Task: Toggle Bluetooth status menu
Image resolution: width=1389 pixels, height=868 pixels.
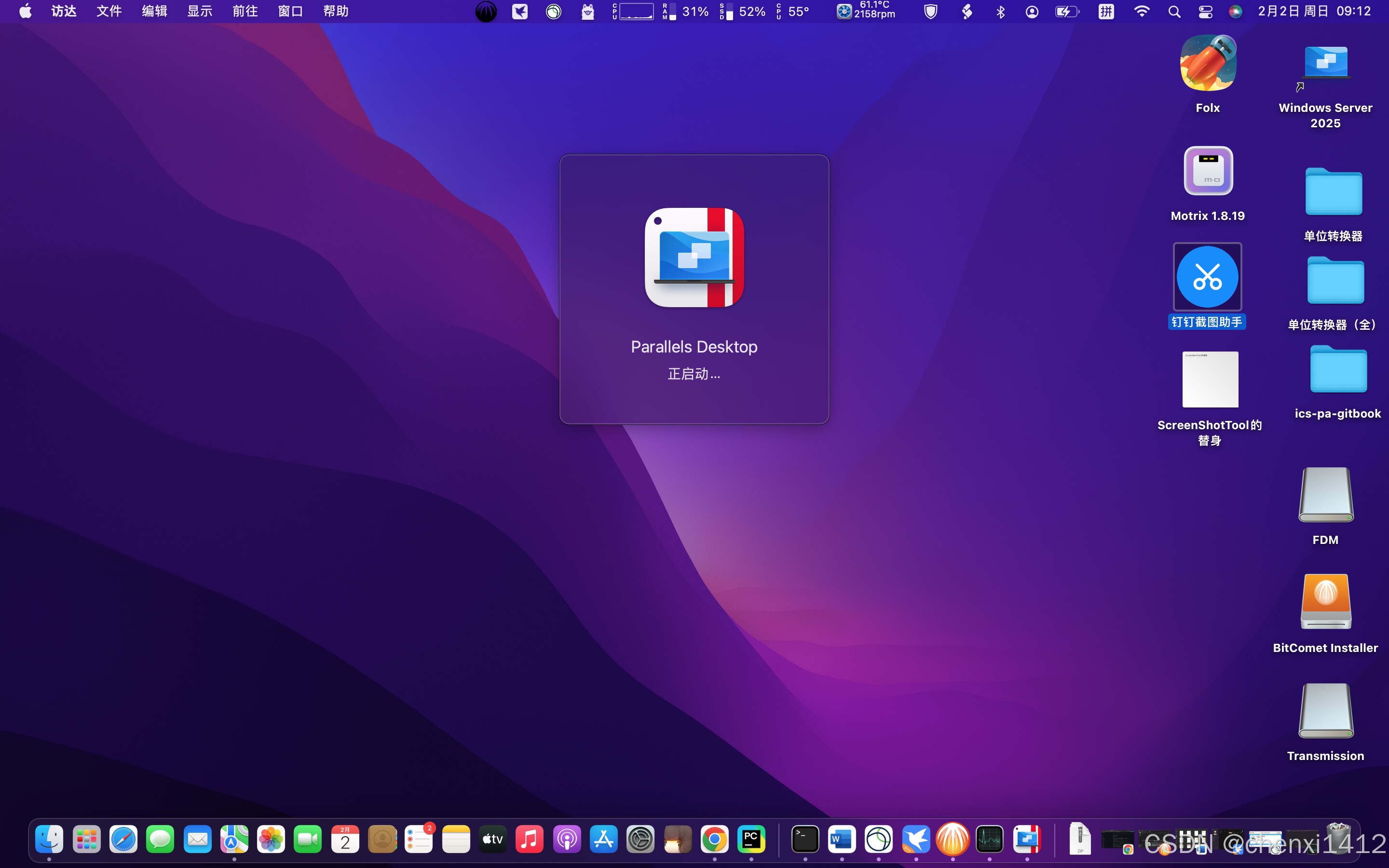Action: point(1000,12)
